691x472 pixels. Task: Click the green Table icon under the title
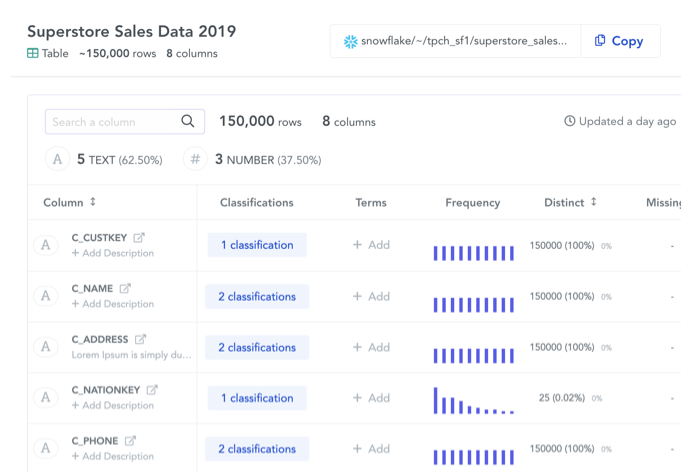33,53
